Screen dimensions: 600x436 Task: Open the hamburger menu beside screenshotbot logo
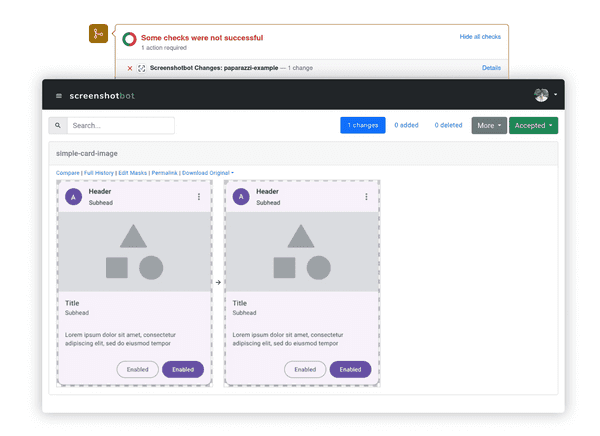tap(59, 96)
